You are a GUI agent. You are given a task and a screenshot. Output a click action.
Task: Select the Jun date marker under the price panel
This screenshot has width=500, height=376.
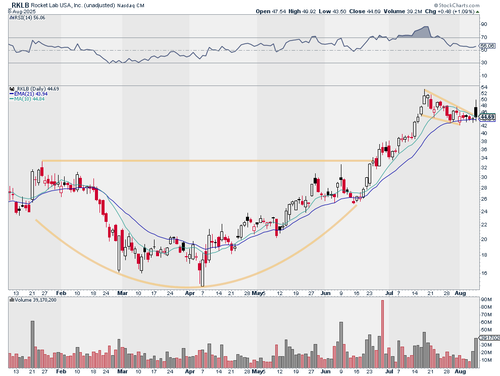click(x=325, y=293)
